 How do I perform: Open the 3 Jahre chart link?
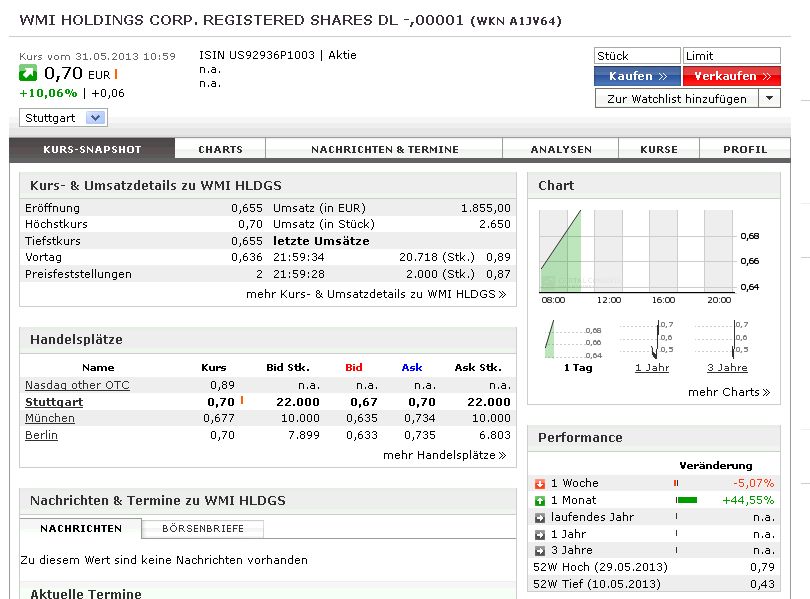point(727,368)
